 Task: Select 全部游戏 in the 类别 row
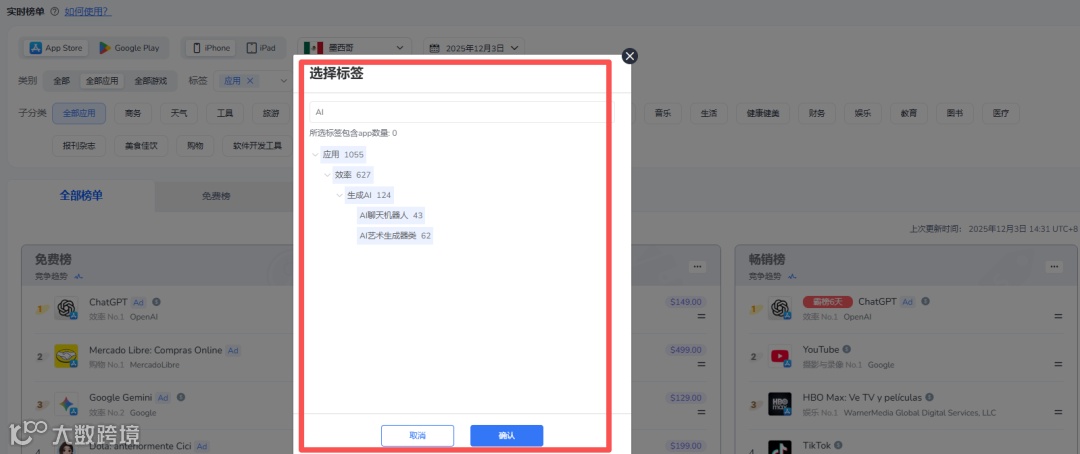point(150,81)
